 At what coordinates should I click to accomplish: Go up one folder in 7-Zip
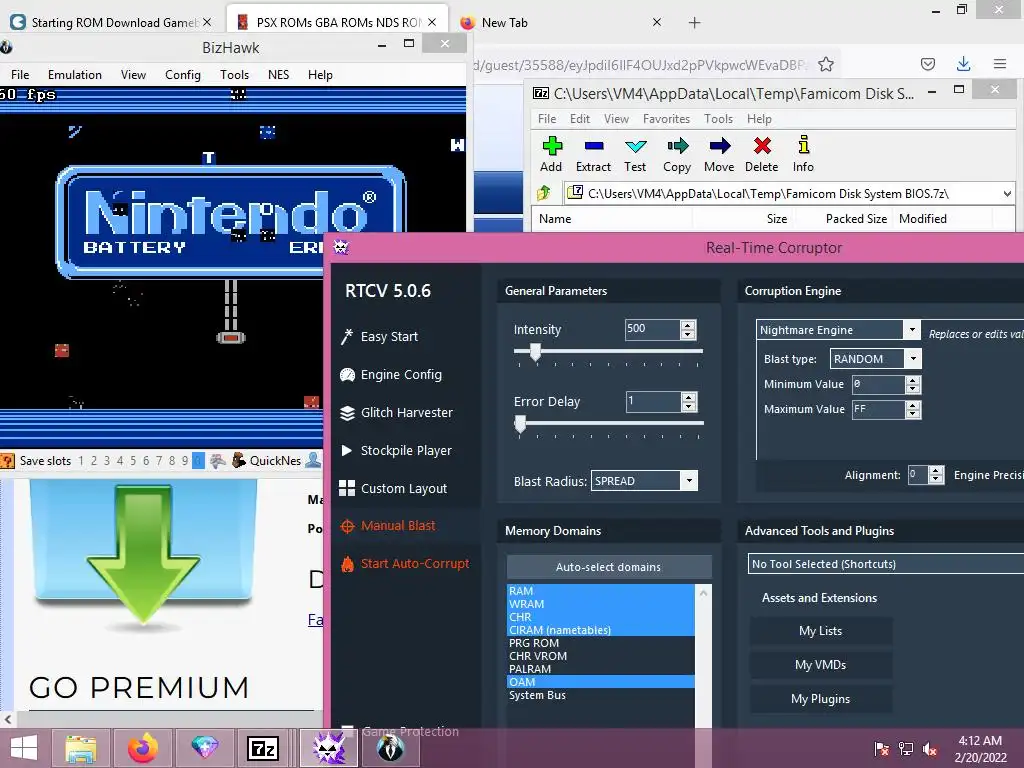pos(543,193)
